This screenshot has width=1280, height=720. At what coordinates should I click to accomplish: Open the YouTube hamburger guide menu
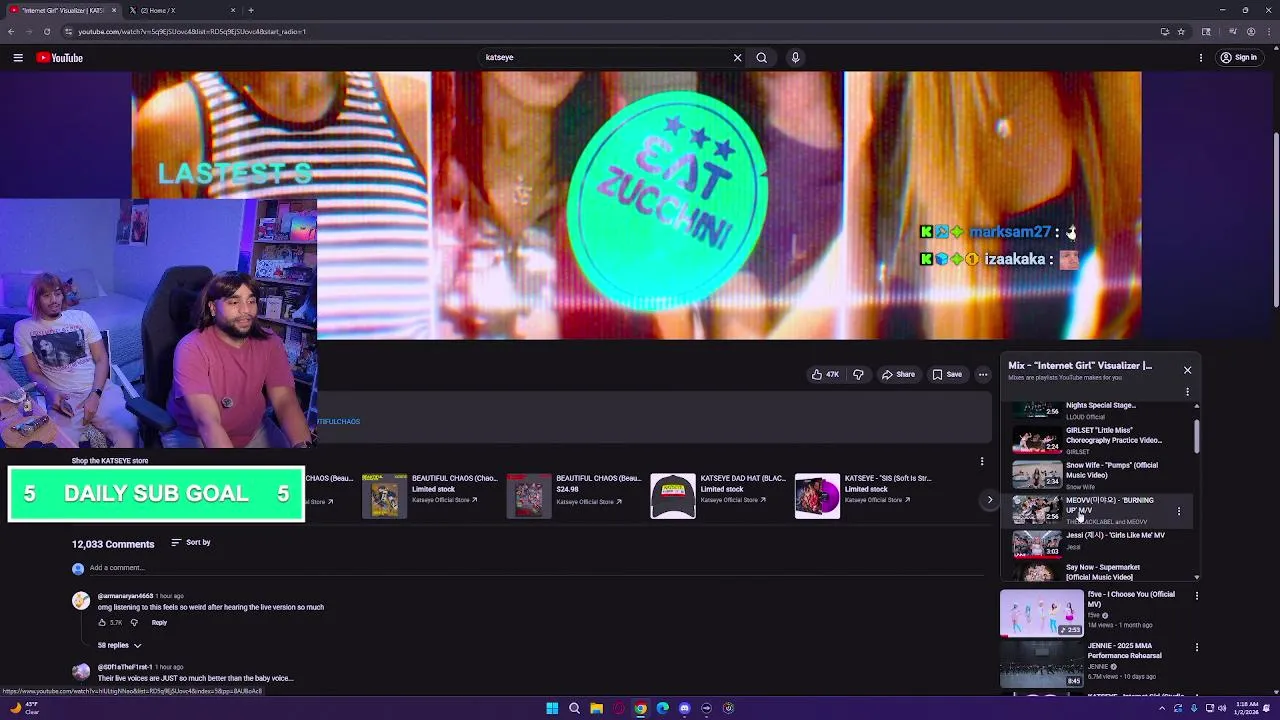(18, 58)
